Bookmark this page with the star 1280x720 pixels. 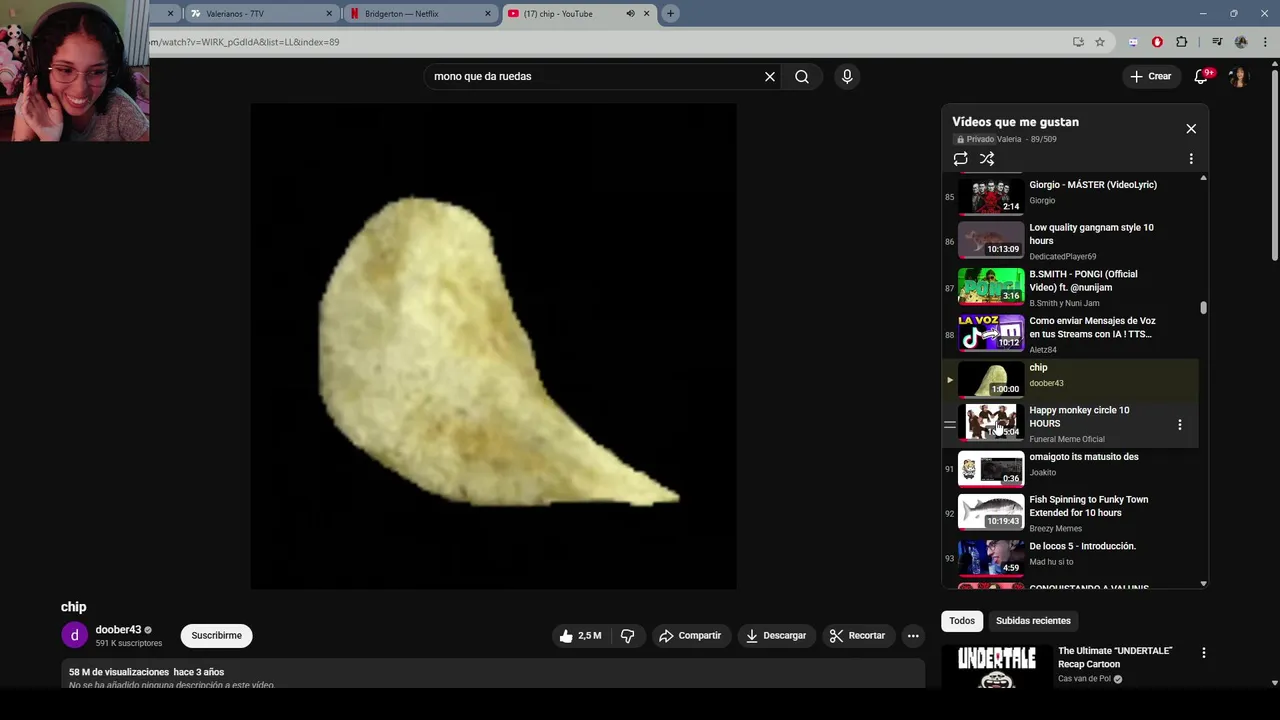coord(1100,42)
